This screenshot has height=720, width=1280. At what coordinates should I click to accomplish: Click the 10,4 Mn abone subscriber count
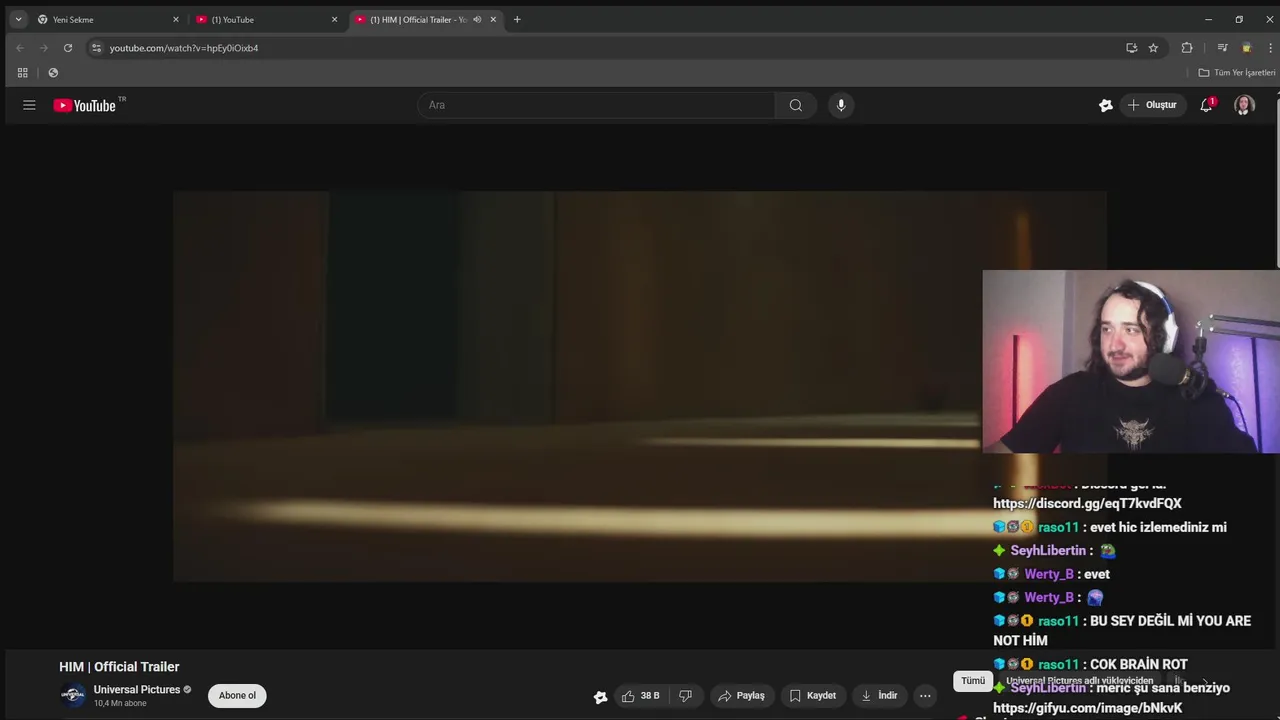click(120, 704)
